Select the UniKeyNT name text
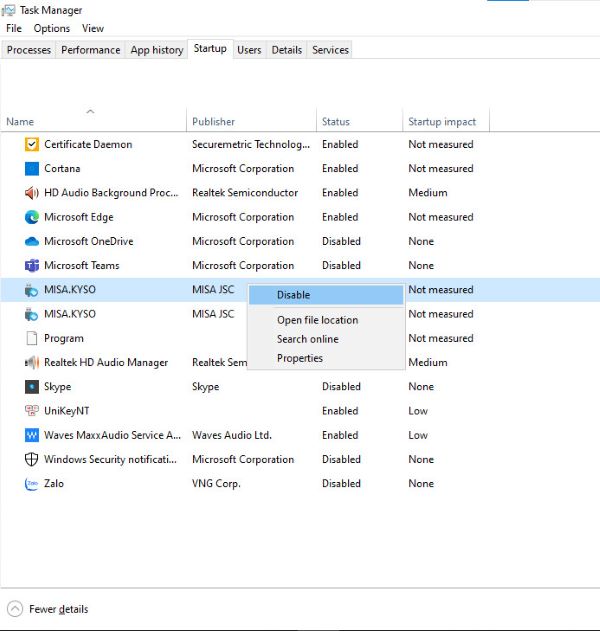The width and height of the screenshot is (600, 631). [66, 411]
